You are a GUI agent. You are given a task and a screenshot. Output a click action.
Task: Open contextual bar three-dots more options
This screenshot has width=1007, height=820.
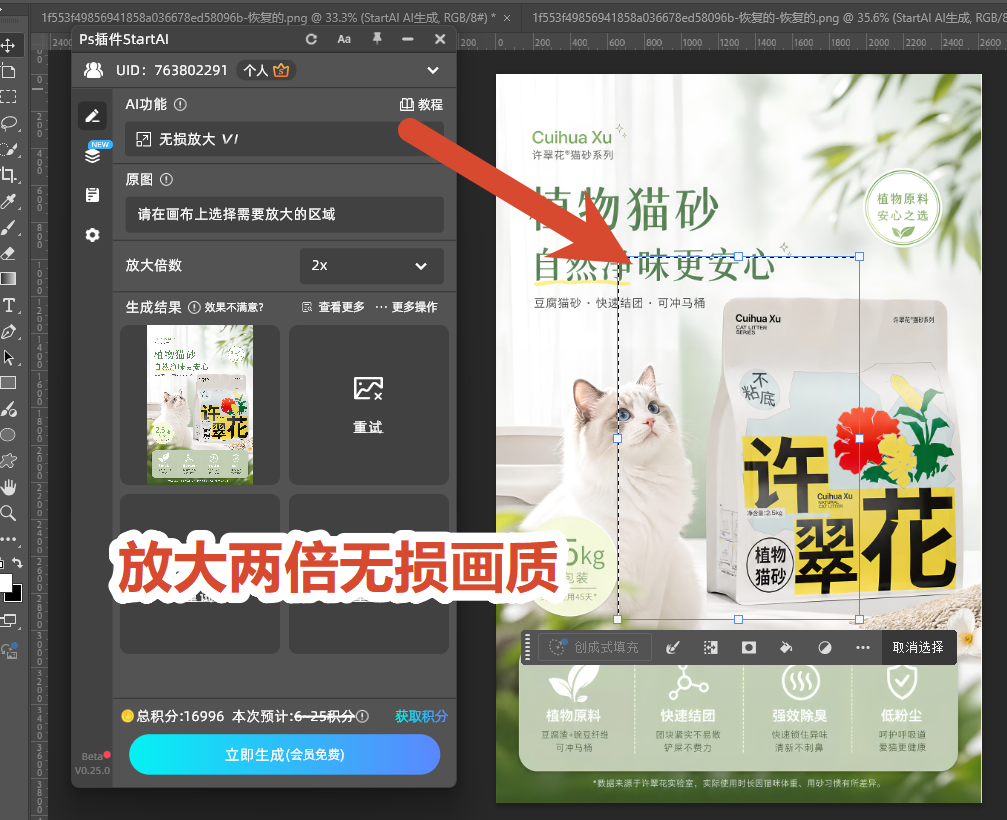863,648
